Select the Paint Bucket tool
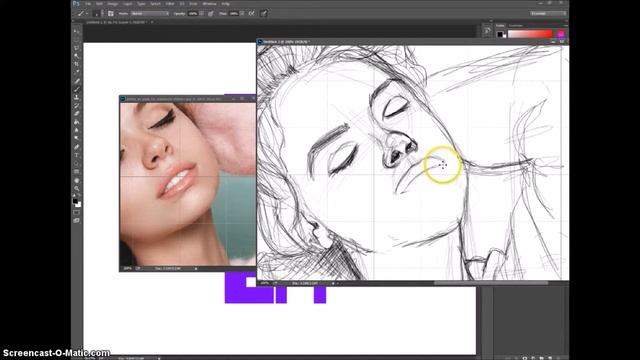The width and height of the screenshot is (640, 360). (x=77, y=122)
